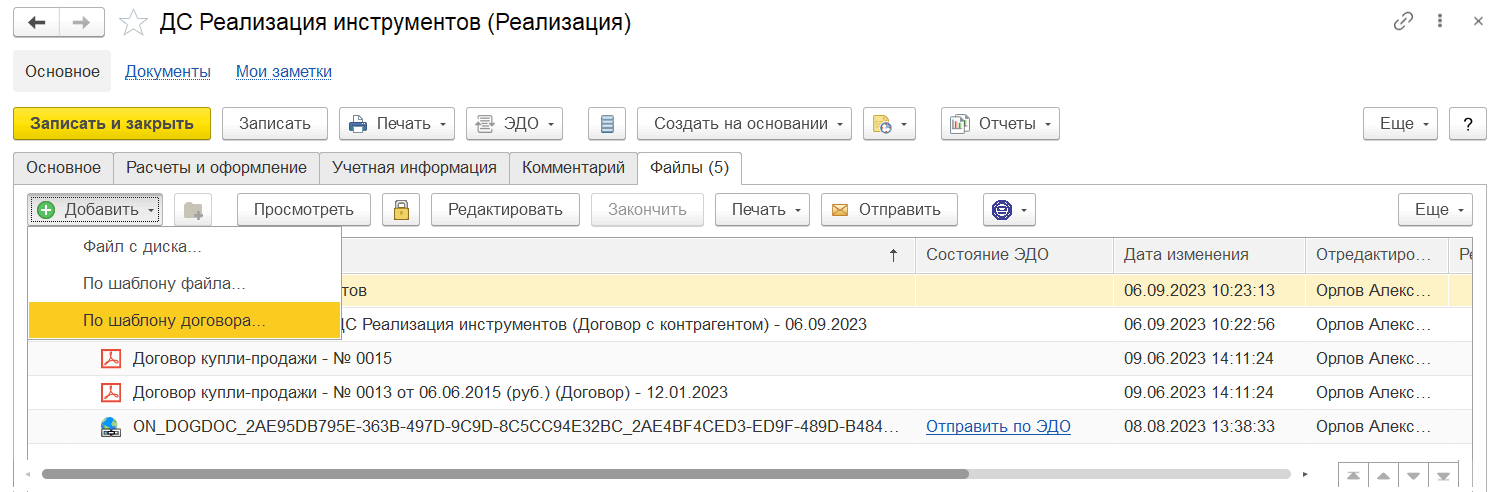The height and width of the screenshot is (492, 1496).
Task: Click the lock file icon button
Action: pyautogui.click(x=401, y=210)
